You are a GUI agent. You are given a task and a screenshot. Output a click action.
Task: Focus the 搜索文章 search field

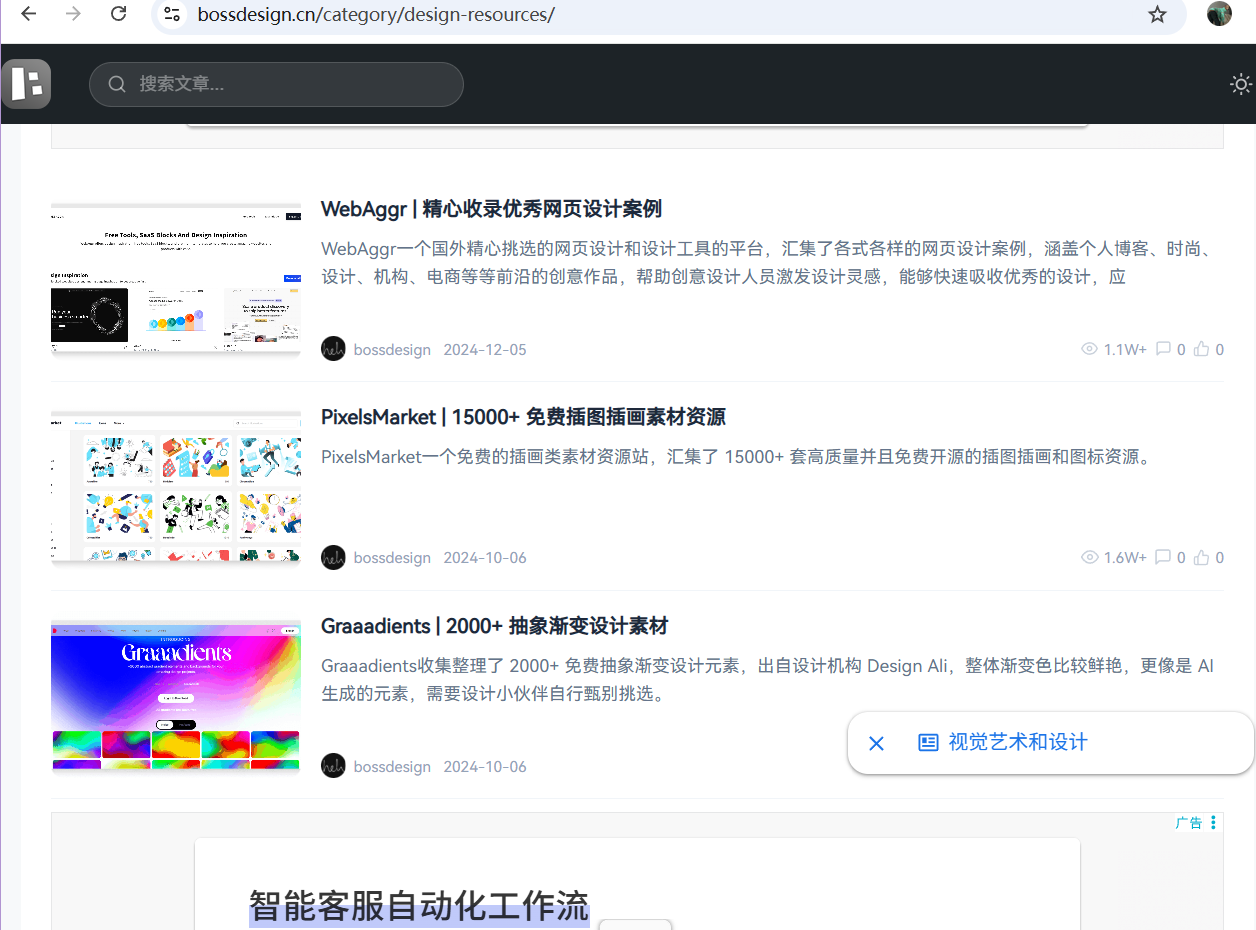click(276, 84)
